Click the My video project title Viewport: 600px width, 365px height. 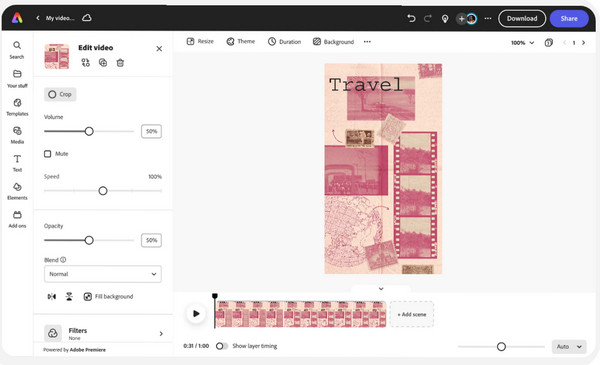(x=60, y=18)
